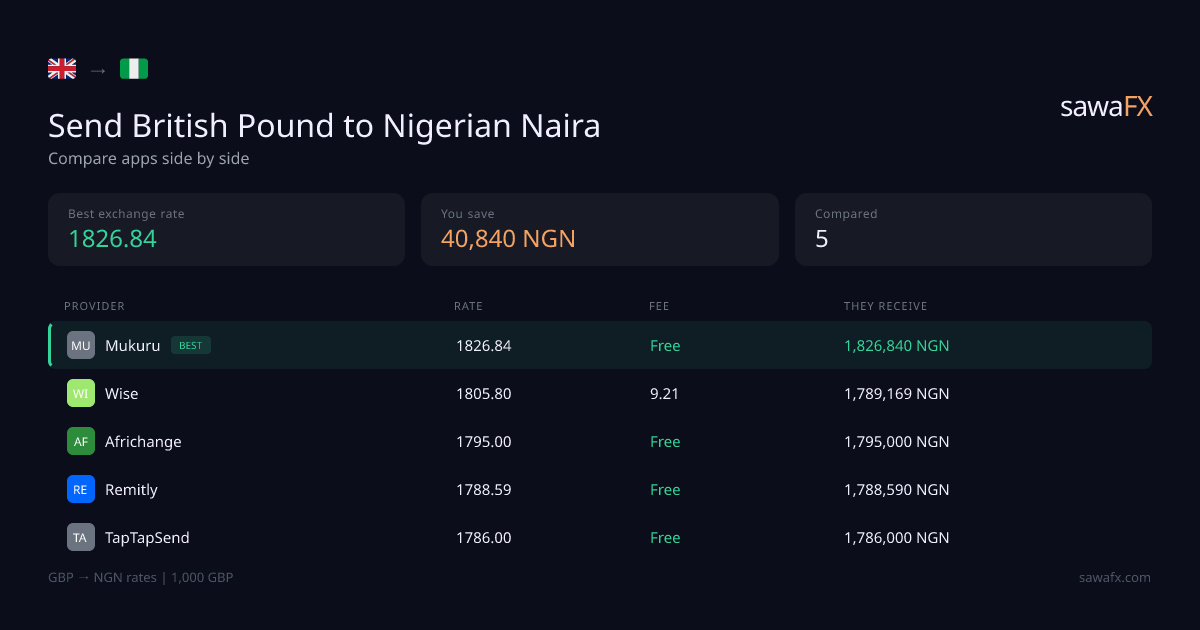Click the Africhange AF provider icon
The height and width of the screenshot is (630, 1200).
coord(81,441)
